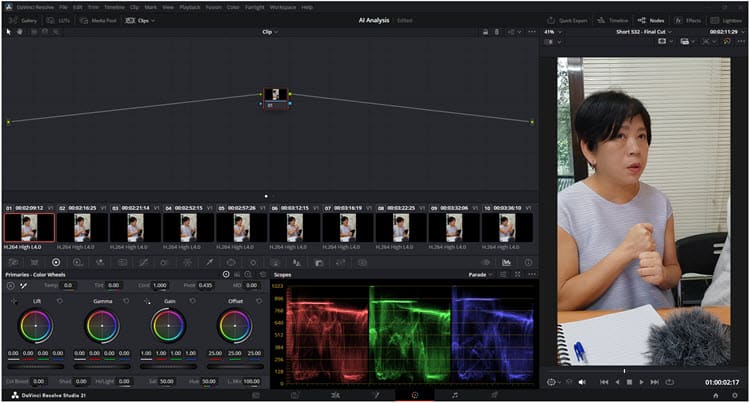Select clip 05 thumbnail

click(242, 228)
